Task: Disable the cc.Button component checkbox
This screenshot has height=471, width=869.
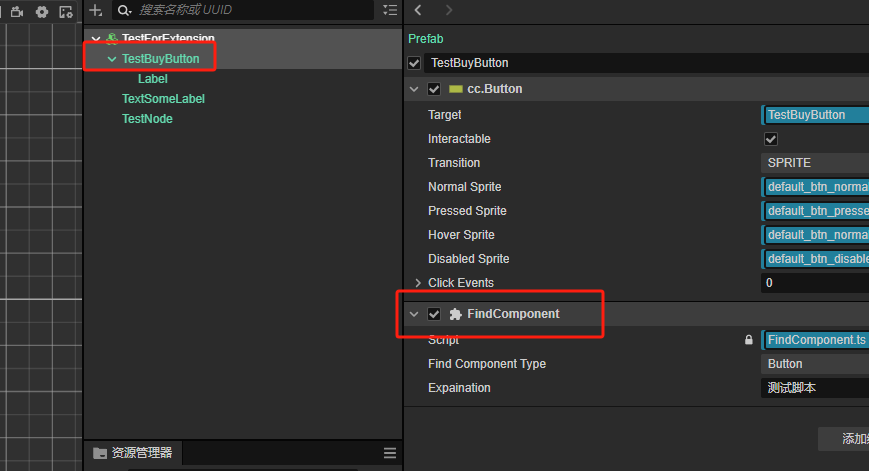Action: tap(434, 89)
